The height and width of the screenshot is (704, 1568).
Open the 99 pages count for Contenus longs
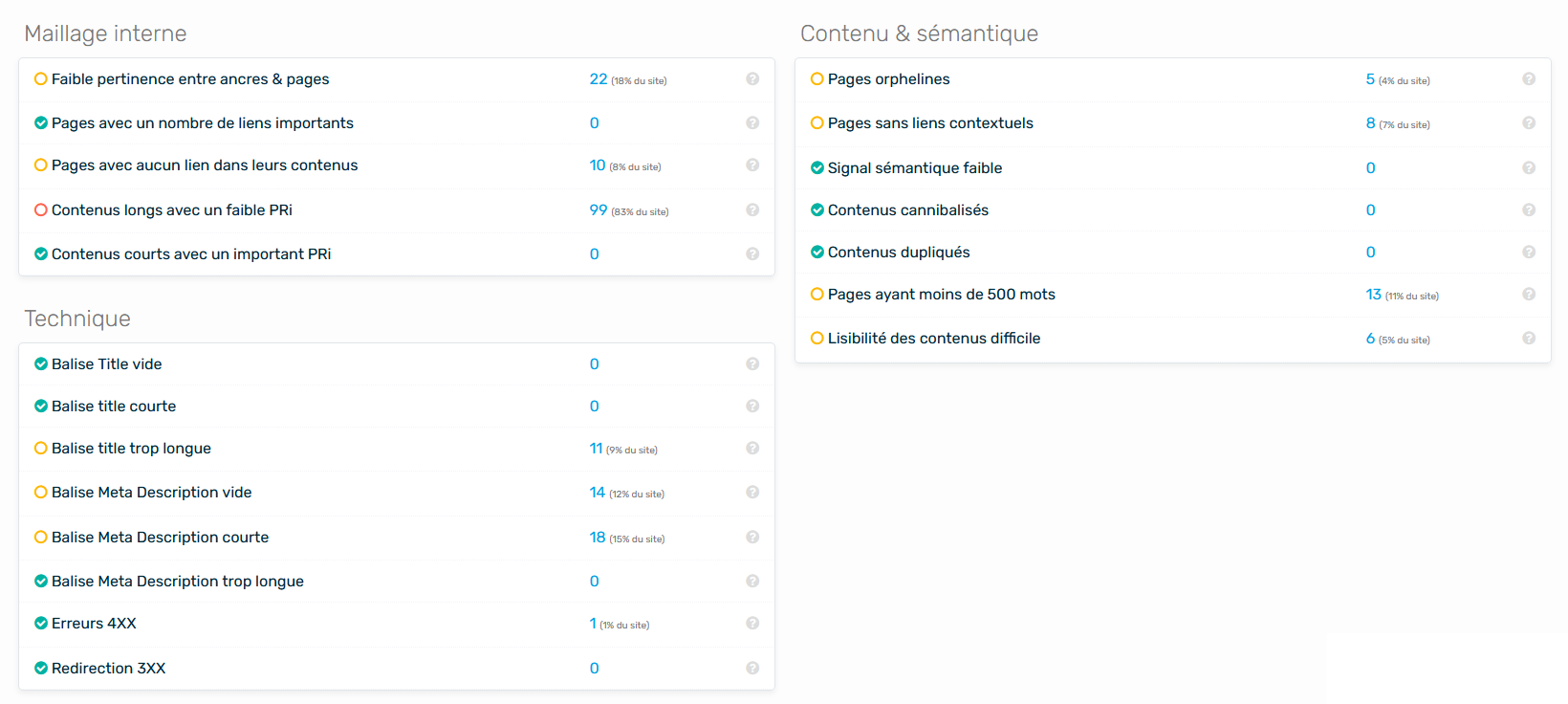click(x=599, y=210)
